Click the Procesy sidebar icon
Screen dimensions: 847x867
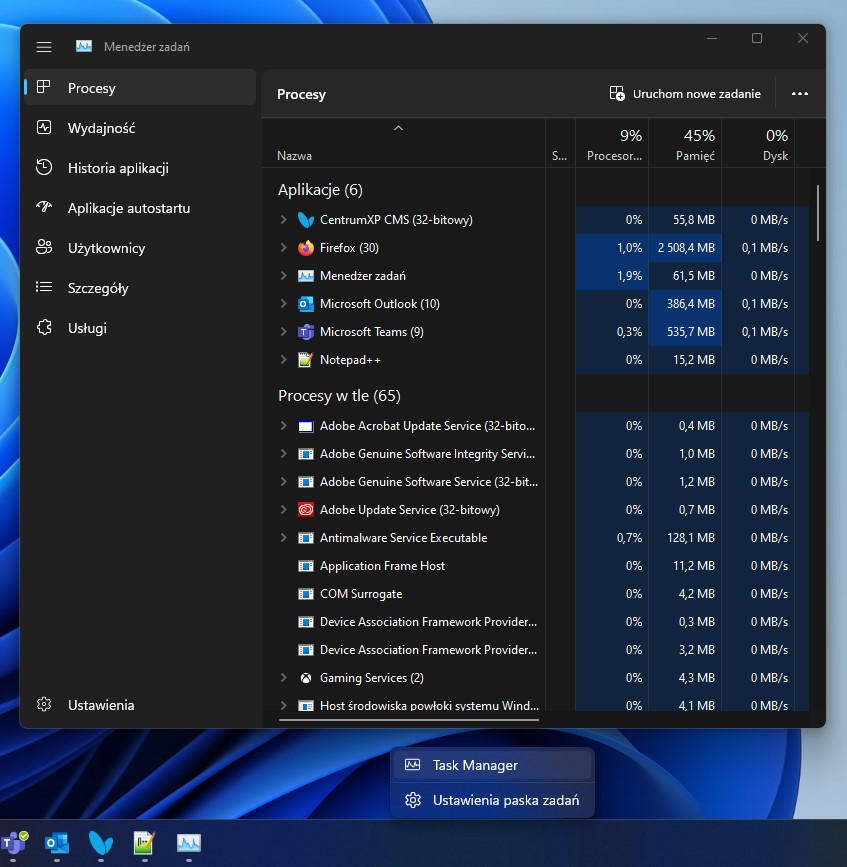(44, 87)
